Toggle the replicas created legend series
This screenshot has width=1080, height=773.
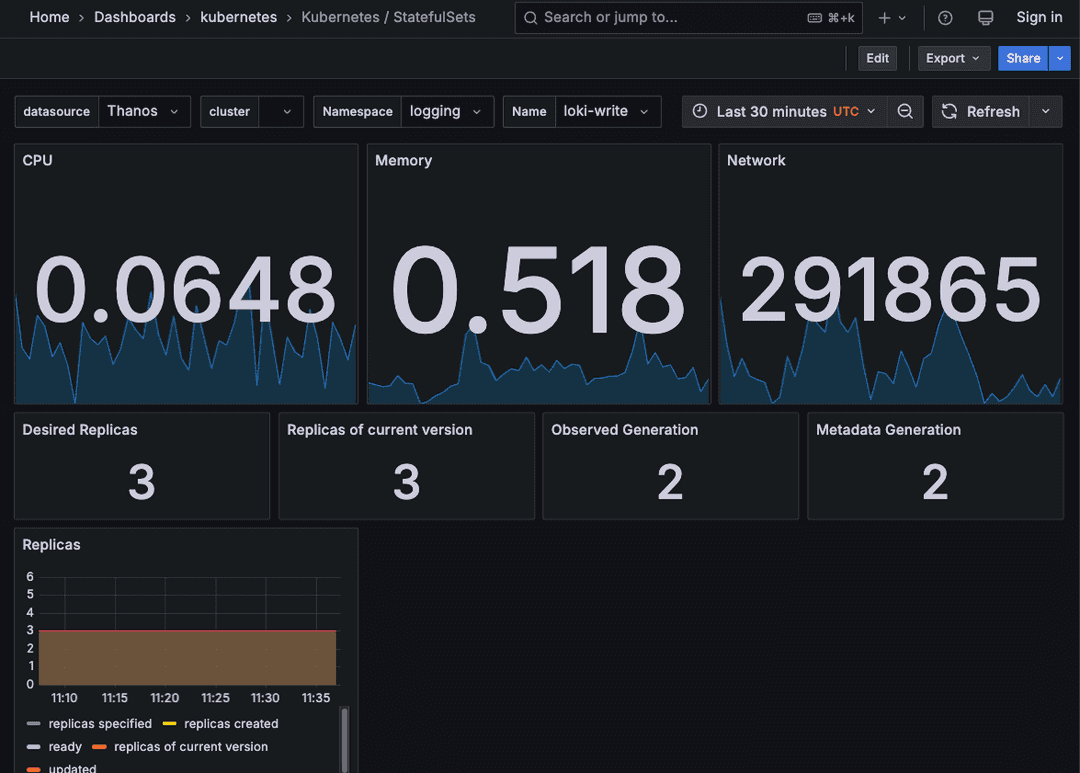pos(231,723)
